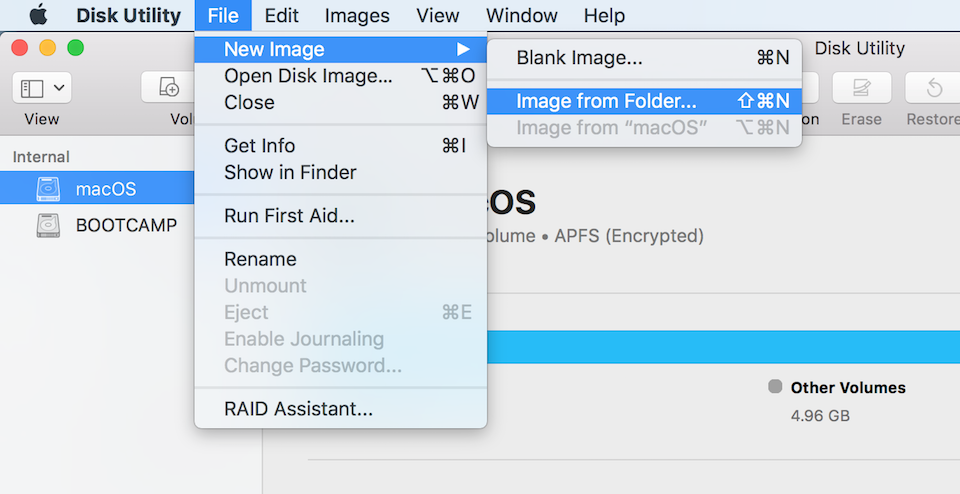Click the Erase toolbar icon
Viewport: 960px width, 494px height.
(861, 88)
